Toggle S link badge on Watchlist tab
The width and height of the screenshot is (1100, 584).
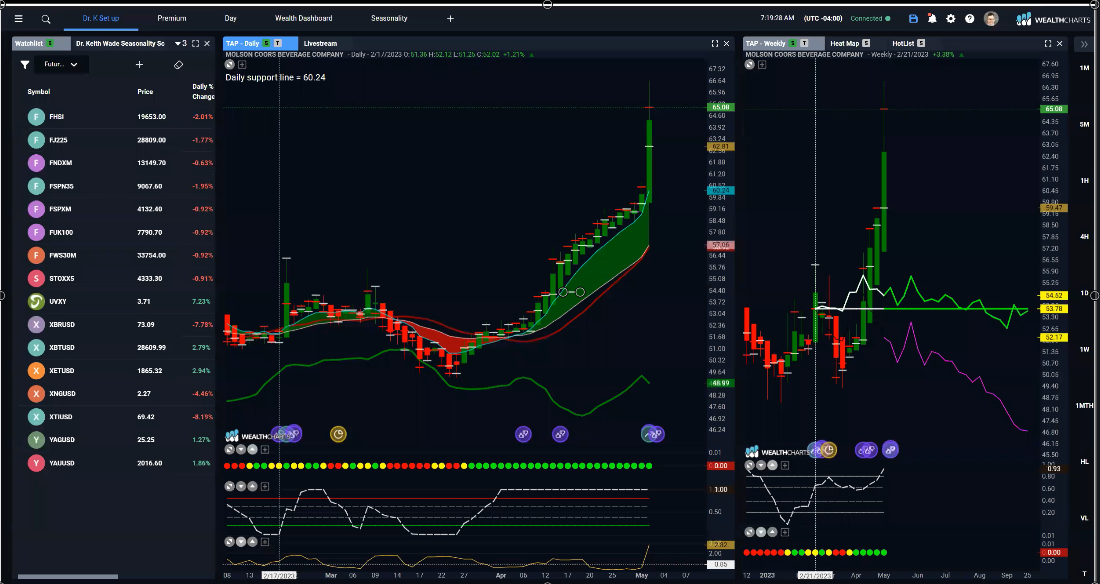(50, 44)
